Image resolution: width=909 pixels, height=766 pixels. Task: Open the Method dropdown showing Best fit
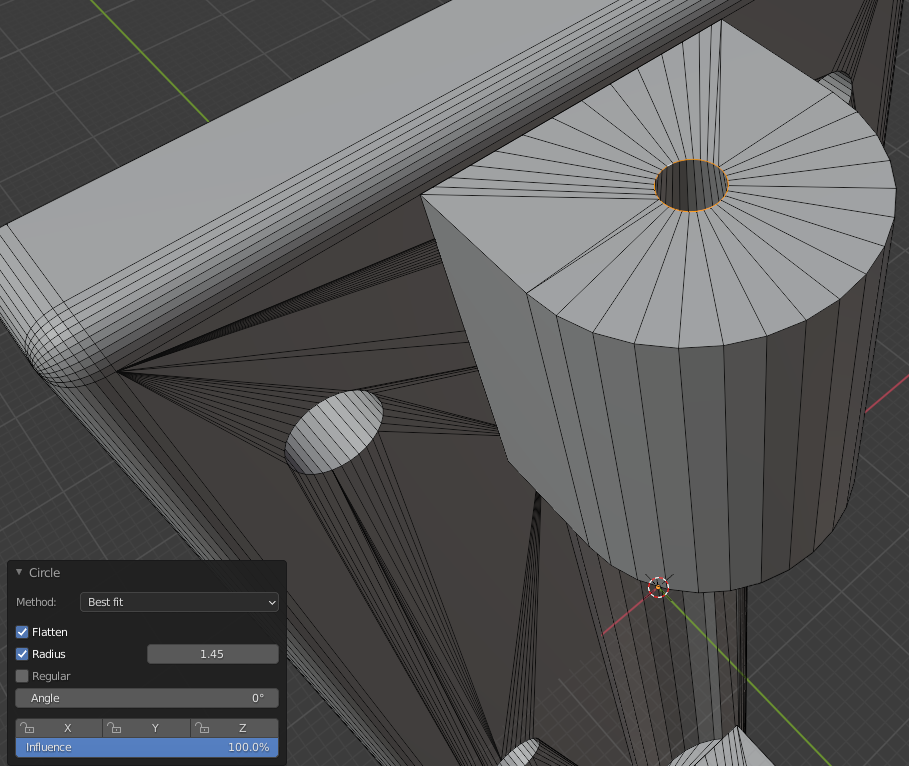click(x=179, y=602)
